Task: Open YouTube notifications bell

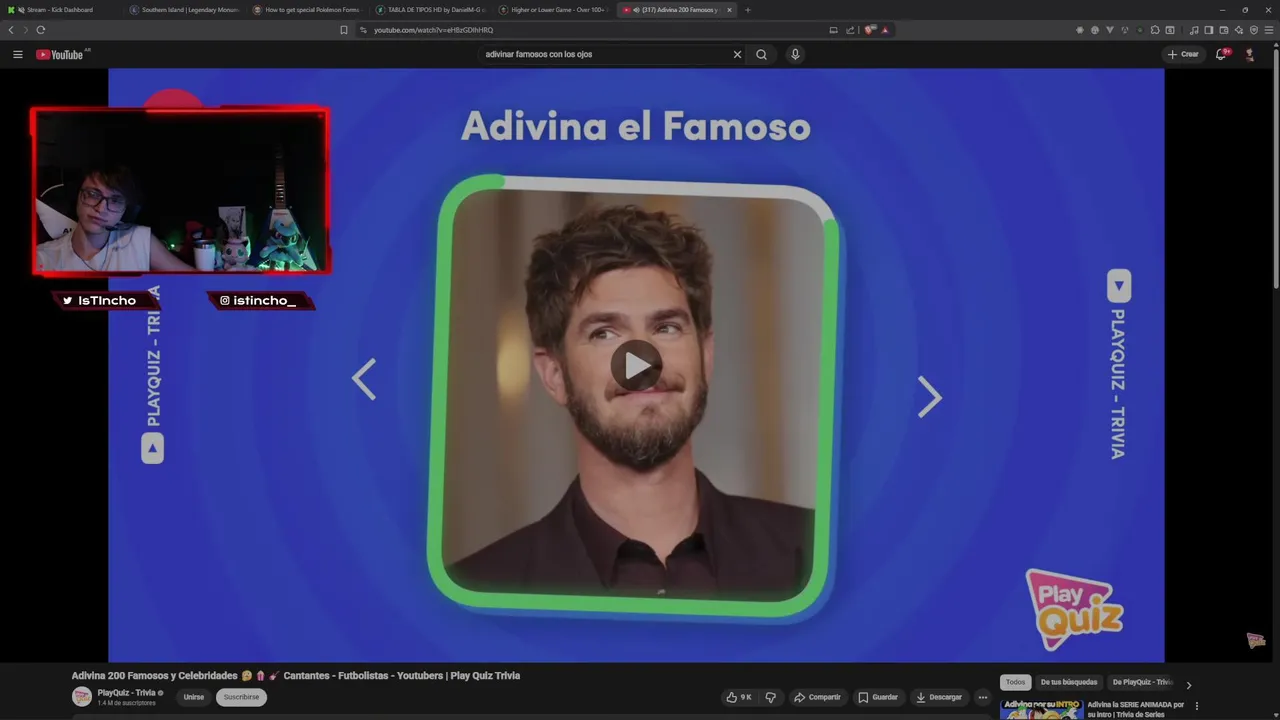Action: [x=1220, y=54]
